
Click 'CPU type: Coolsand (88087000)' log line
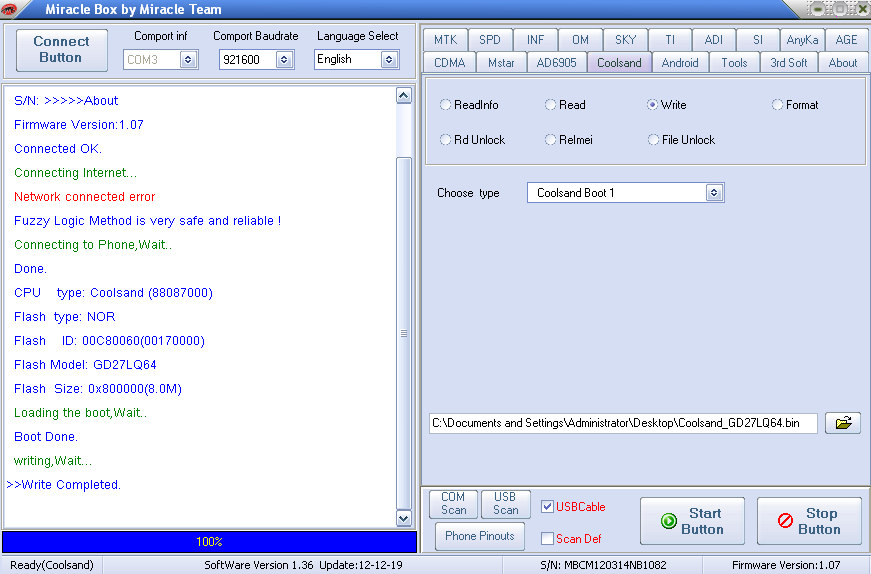point(113,293)
